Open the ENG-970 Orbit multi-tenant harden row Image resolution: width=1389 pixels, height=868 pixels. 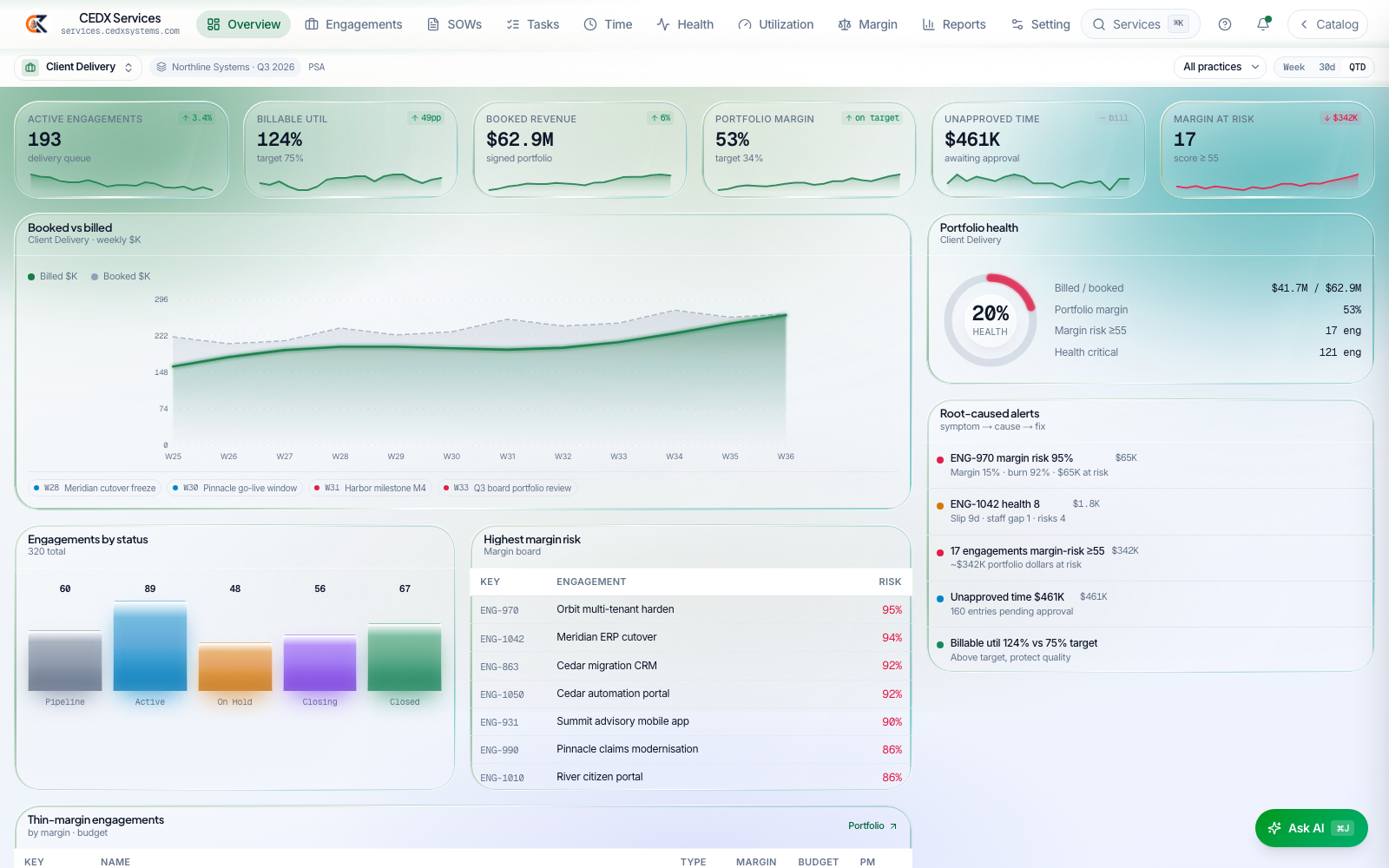[x=691, y=610]
